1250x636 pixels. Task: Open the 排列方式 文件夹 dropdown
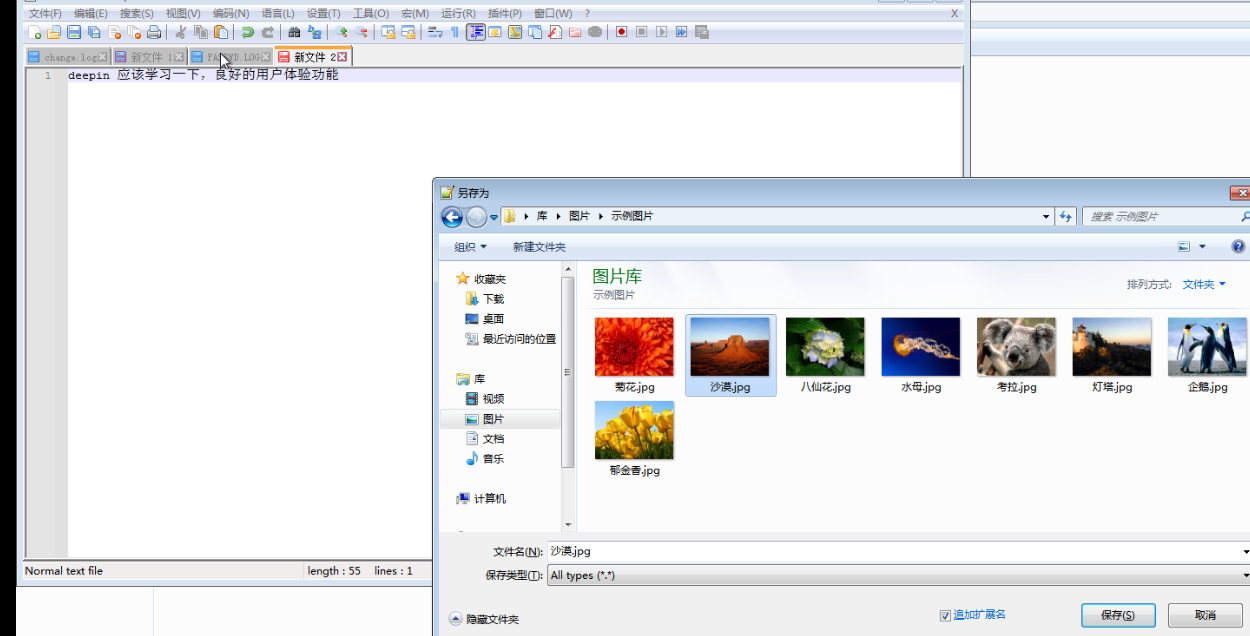pos(1204,284)
